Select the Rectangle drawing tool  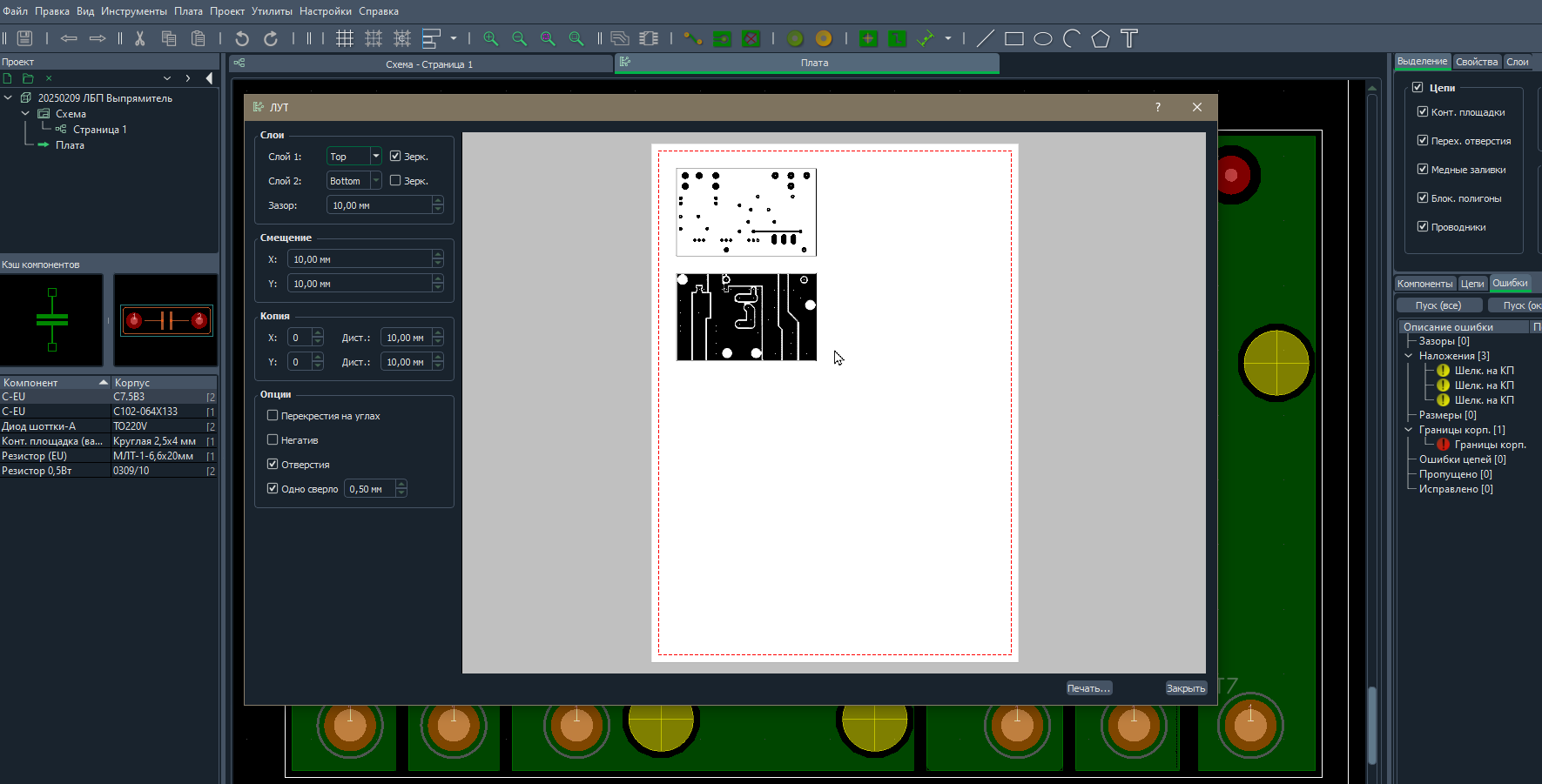coord(1013,38)
